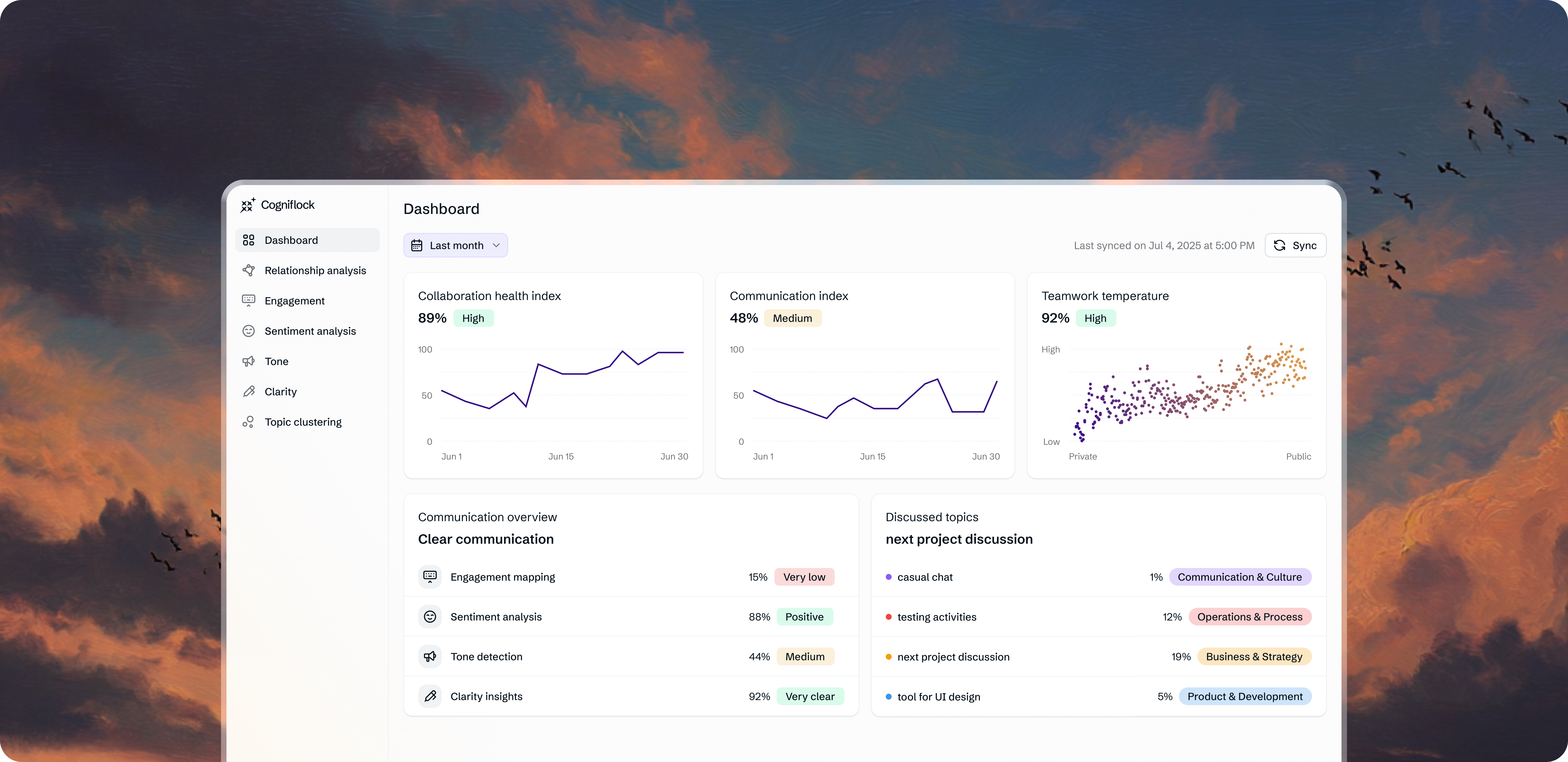Click the Clarity pen icon in sidebar

coord(249,391)
